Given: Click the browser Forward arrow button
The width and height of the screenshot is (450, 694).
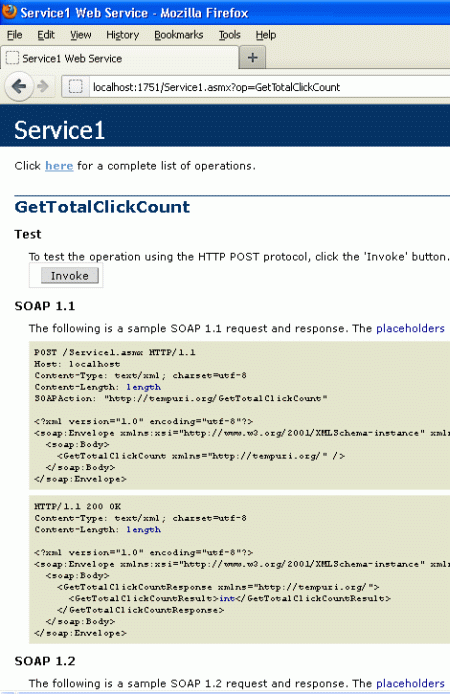Looking at the screenshot, I should point(42,86).
